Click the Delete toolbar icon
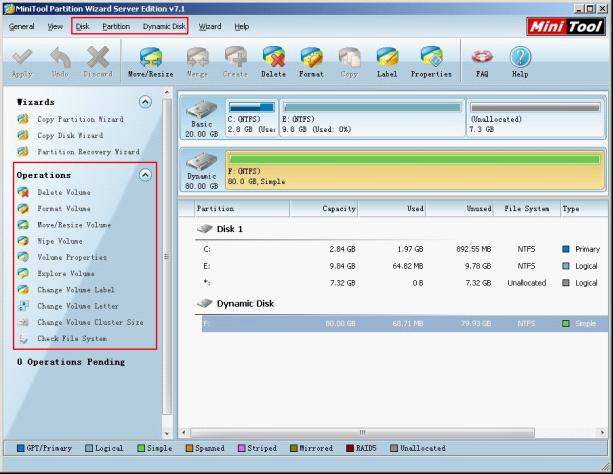The width and height of the screenshot is (613, 474). point(273,63)
